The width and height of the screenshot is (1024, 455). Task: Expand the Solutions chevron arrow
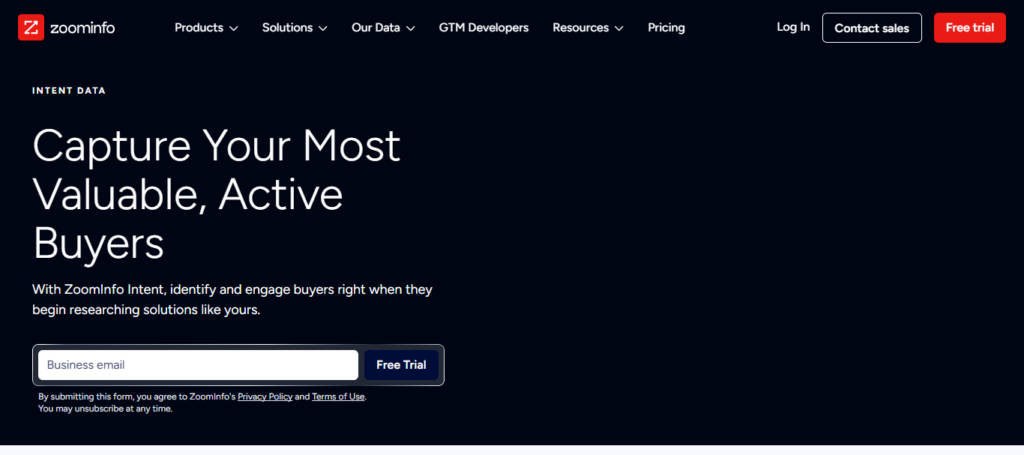coord(323,28)
